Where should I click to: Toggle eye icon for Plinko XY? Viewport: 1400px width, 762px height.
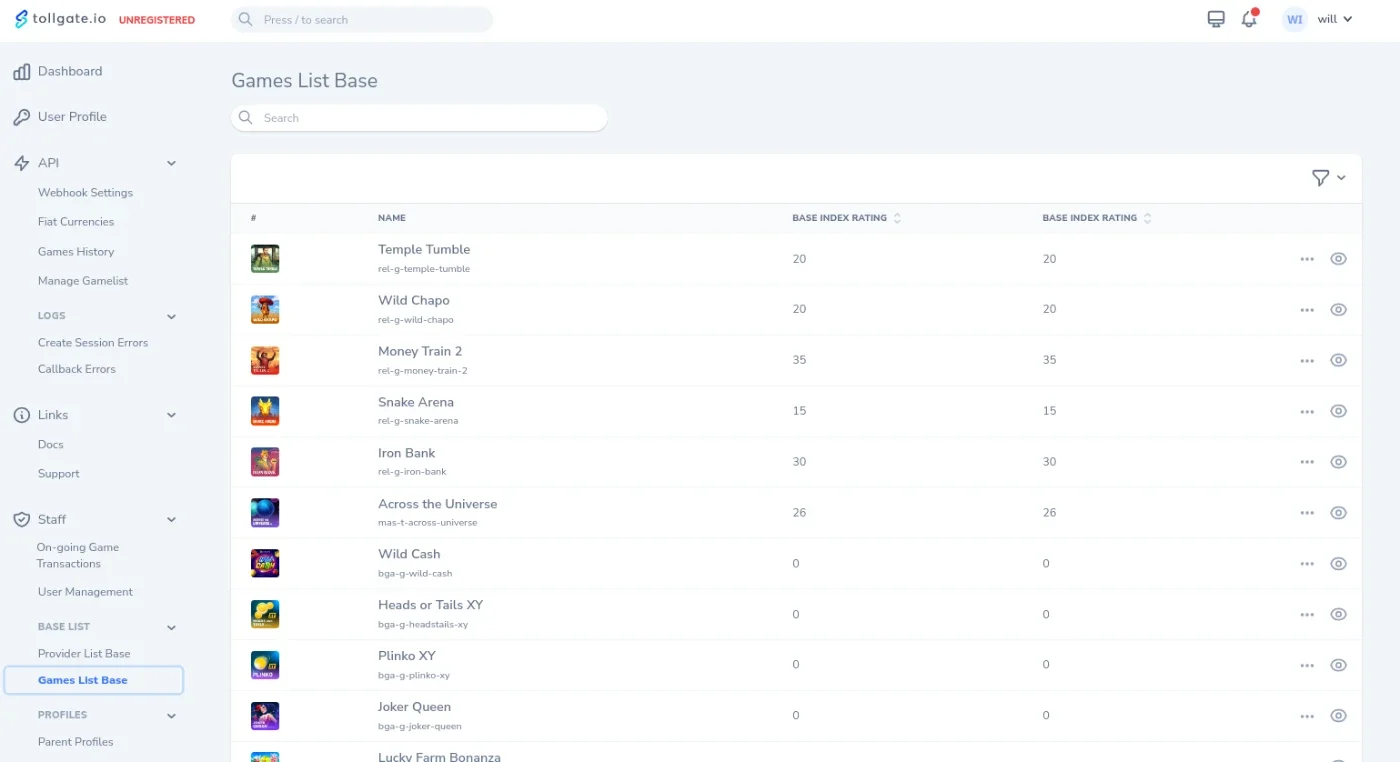1338,665
